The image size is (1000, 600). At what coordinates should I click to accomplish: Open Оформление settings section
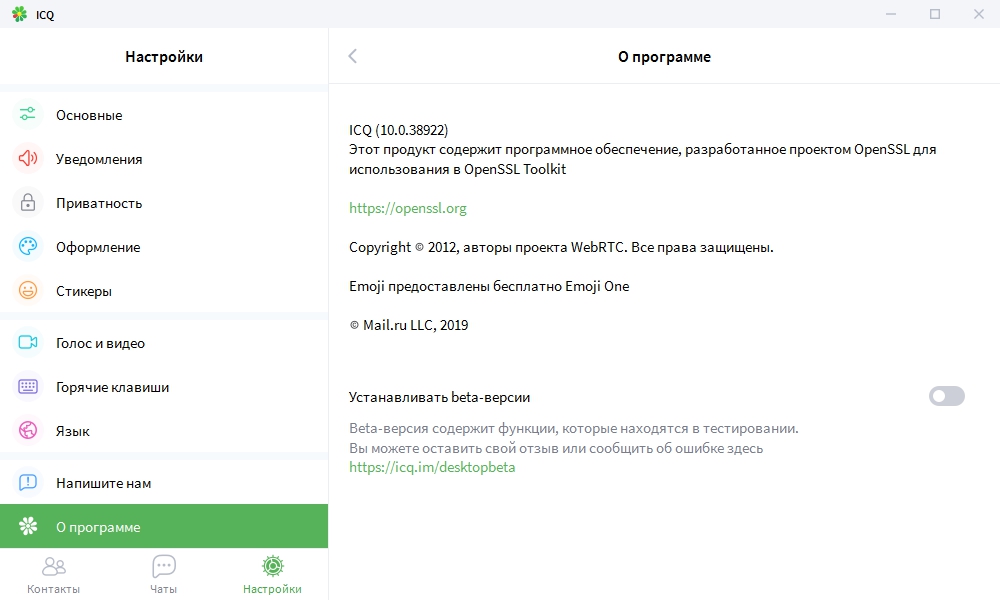(164, 247)
